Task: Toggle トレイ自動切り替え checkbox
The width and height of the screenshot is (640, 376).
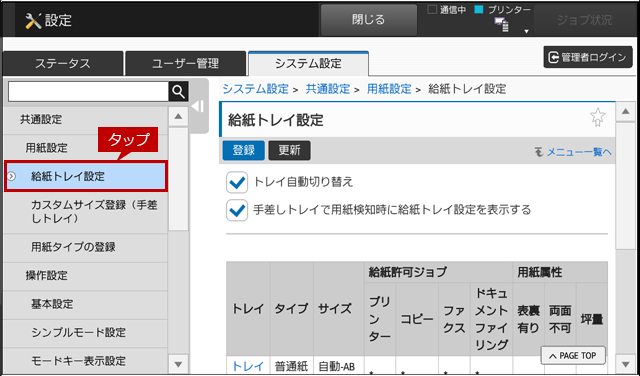Action: 237,182
